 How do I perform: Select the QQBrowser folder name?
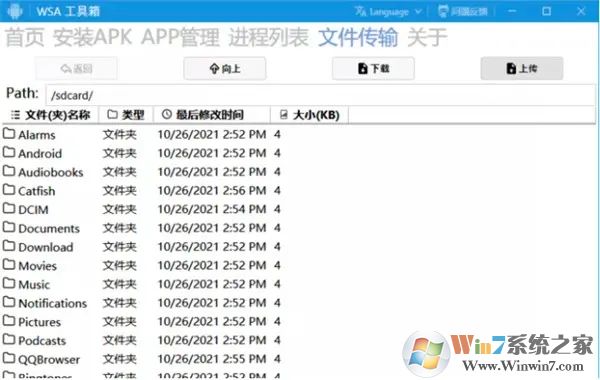pos(49,360)
